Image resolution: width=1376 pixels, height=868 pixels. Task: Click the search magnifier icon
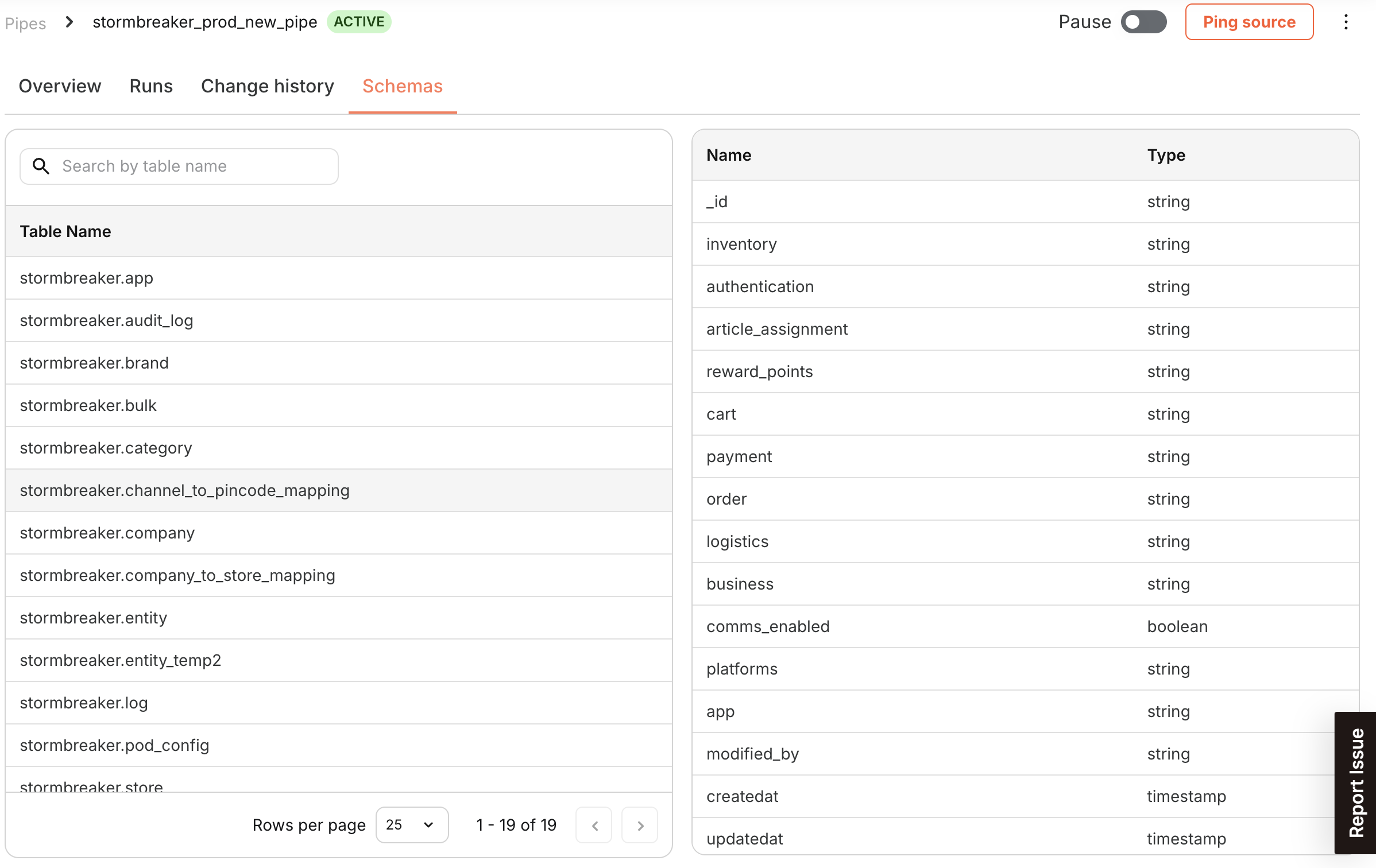(x=41, y=166)
